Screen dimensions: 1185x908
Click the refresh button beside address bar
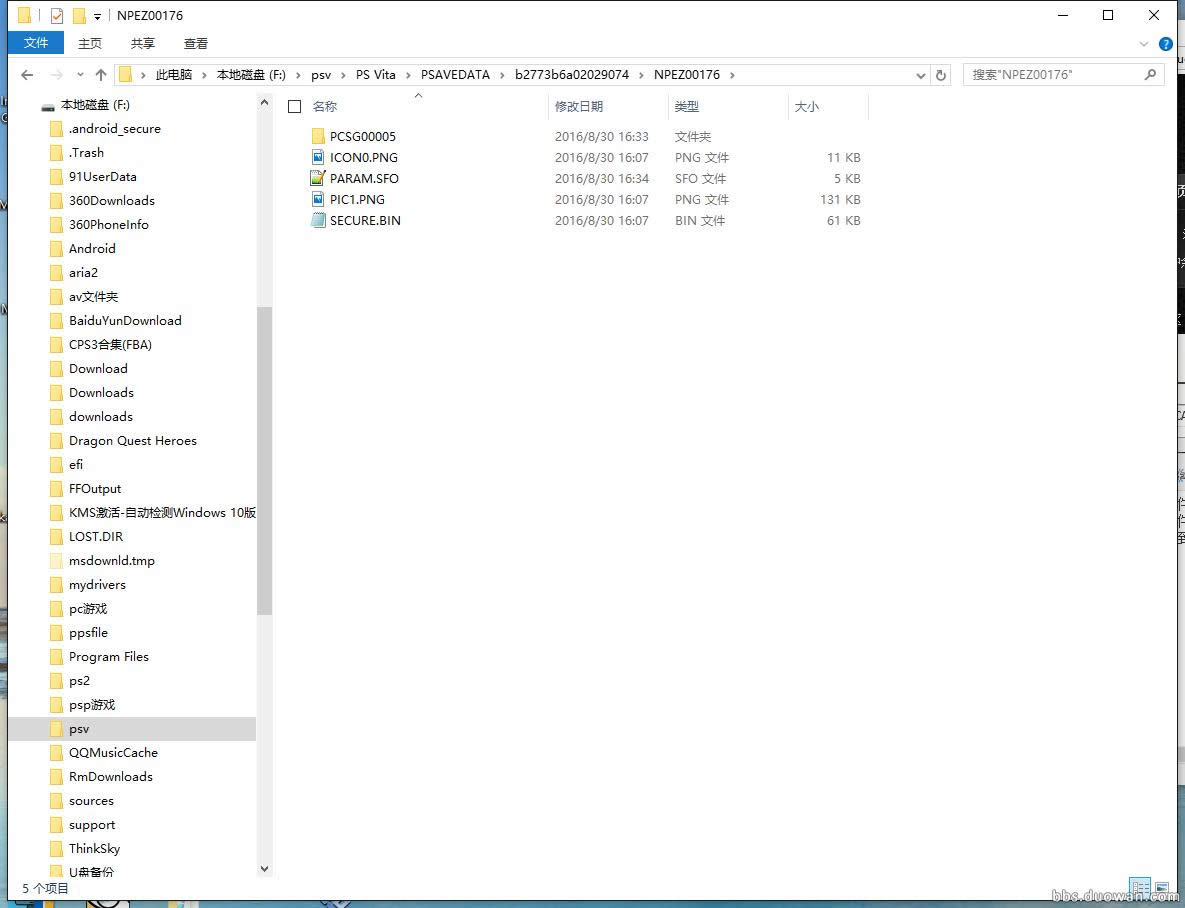click(x=941, y=75)
